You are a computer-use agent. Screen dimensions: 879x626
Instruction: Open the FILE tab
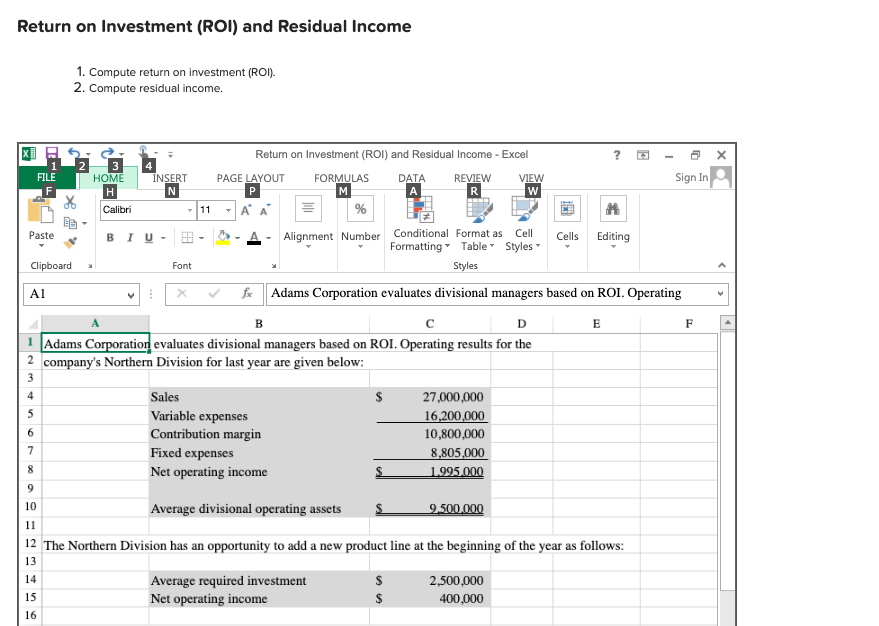coord(47,177)
